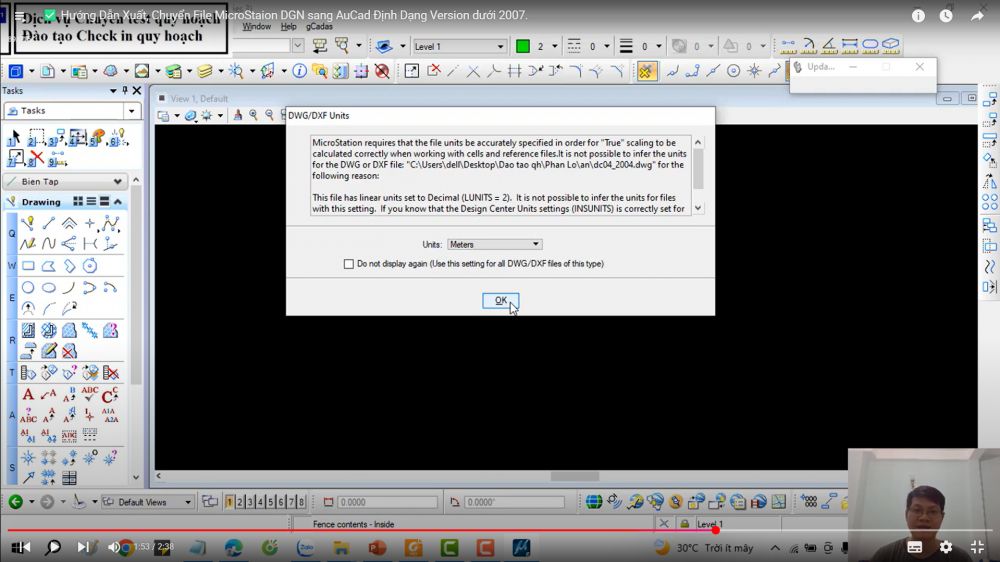
Task: Toggle view 8 button
Action: coord(302,502)
